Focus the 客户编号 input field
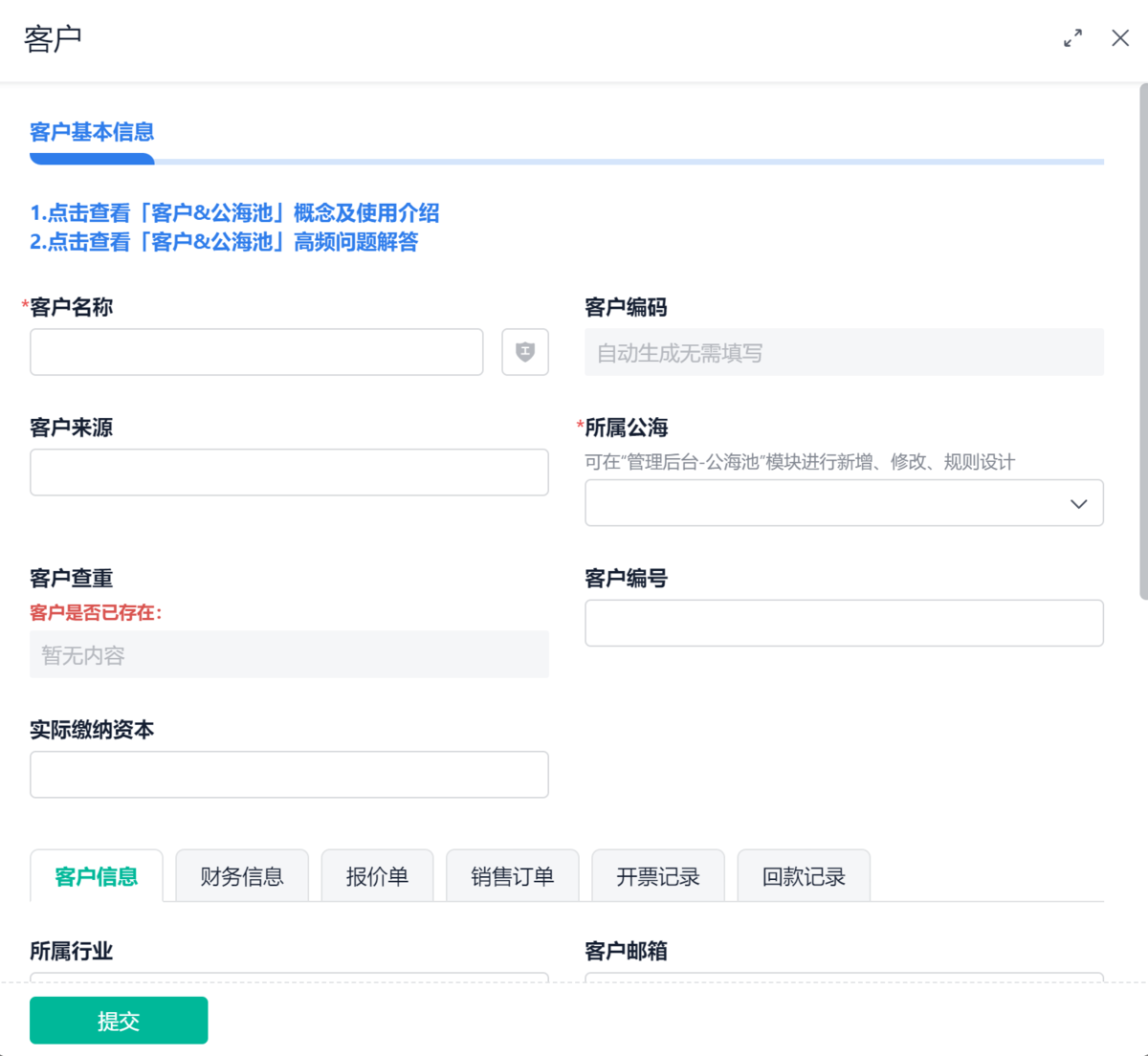The width and height of the screenshot is (1148, 1056). tap(844, 623)
